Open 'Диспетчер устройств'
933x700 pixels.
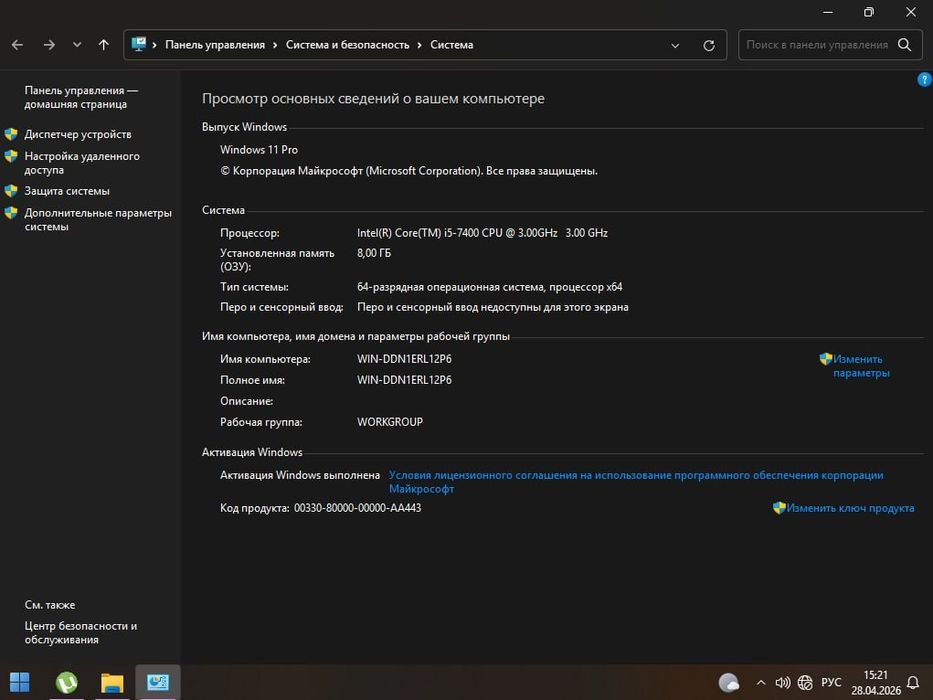point(78,135)
